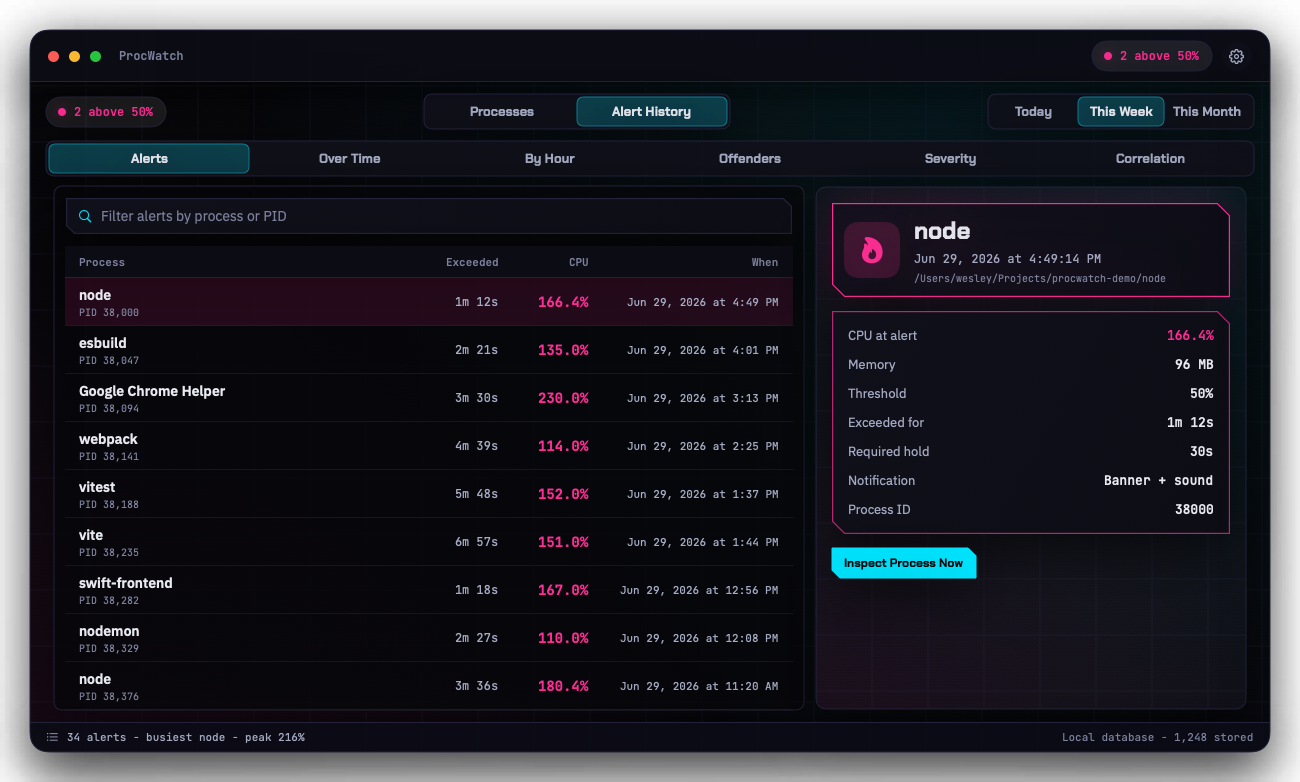Select the node alert row PID 38,000
Image resolution: width=1300 pixels, height=782 pixels.
click(x=429, y=302)
